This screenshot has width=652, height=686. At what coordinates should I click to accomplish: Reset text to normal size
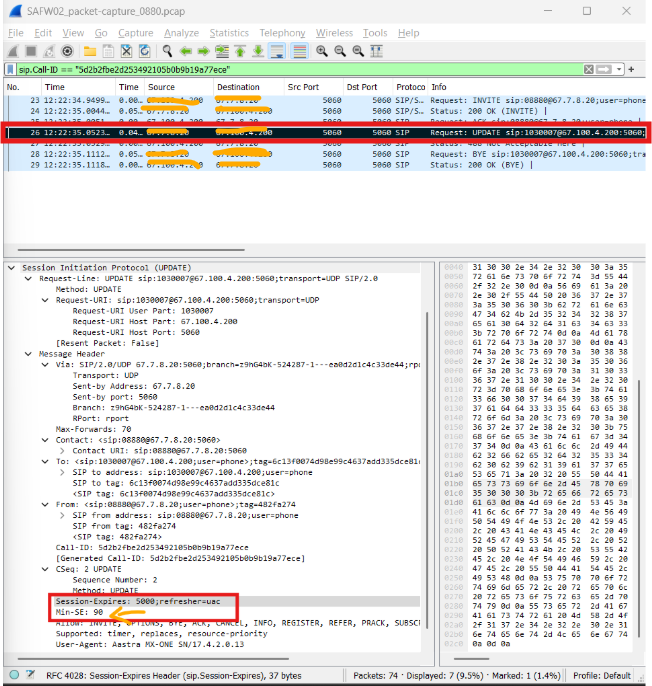pyautogui.click(x=358, y=52)
